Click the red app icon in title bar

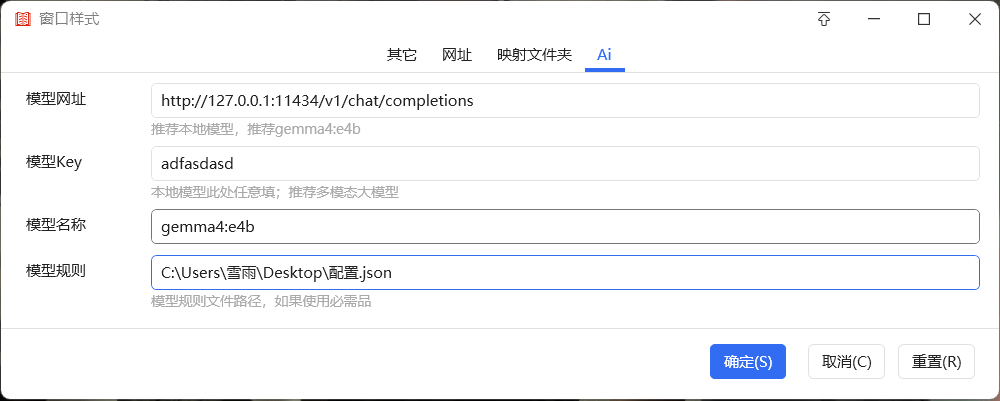[22, 19]
